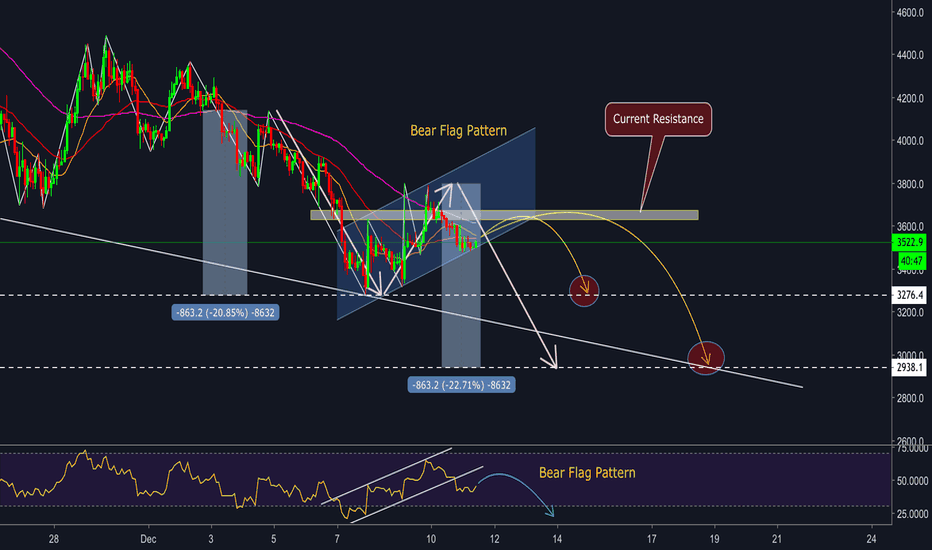Click 4600.0 on the price axis
This screenshot has width=932, height=550.
(x=911, y=12)
